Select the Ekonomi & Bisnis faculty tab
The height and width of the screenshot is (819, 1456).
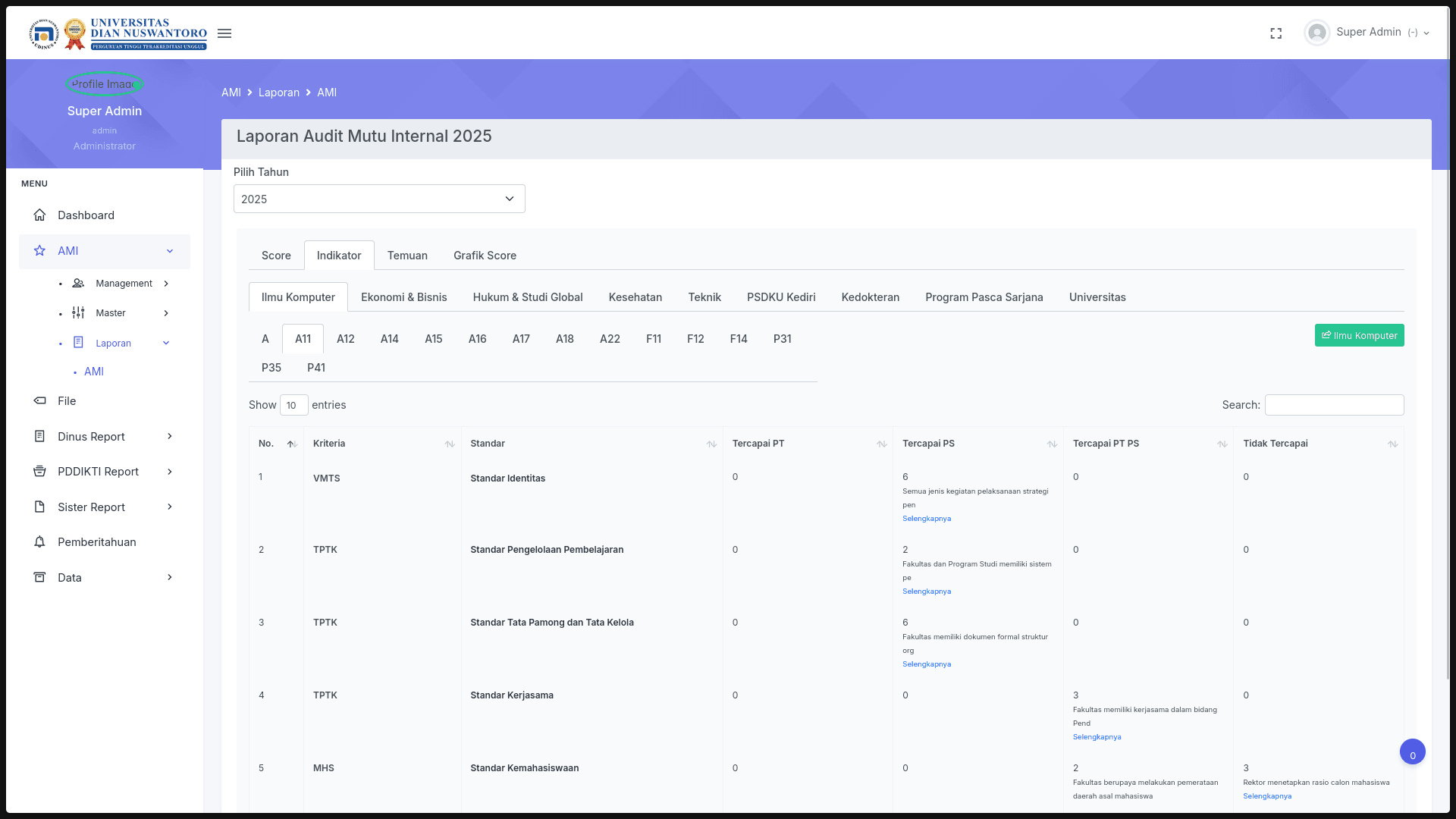[x=404, y=297]
